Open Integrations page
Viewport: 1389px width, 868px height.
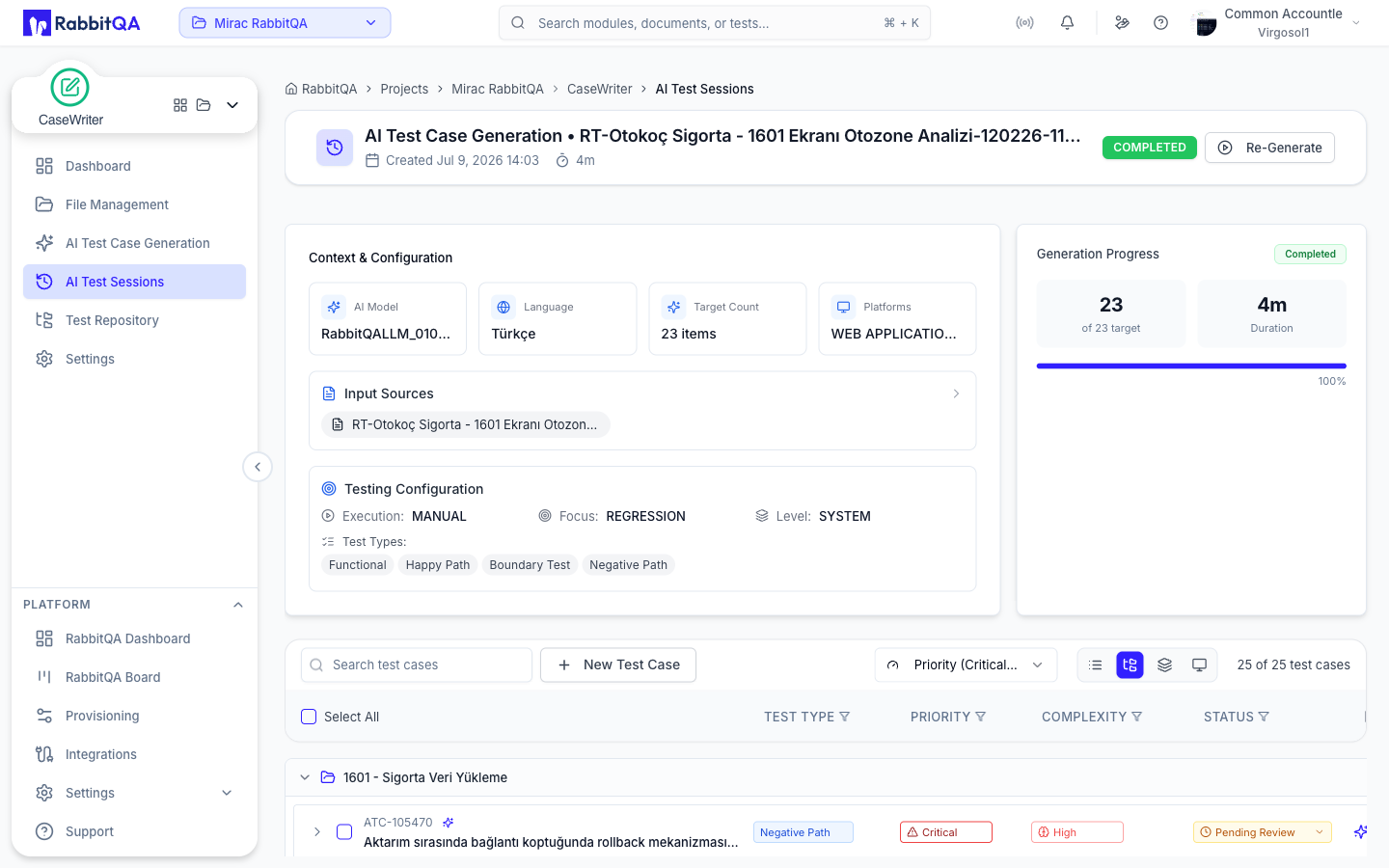pyautogui.click(x=134, y=754)
